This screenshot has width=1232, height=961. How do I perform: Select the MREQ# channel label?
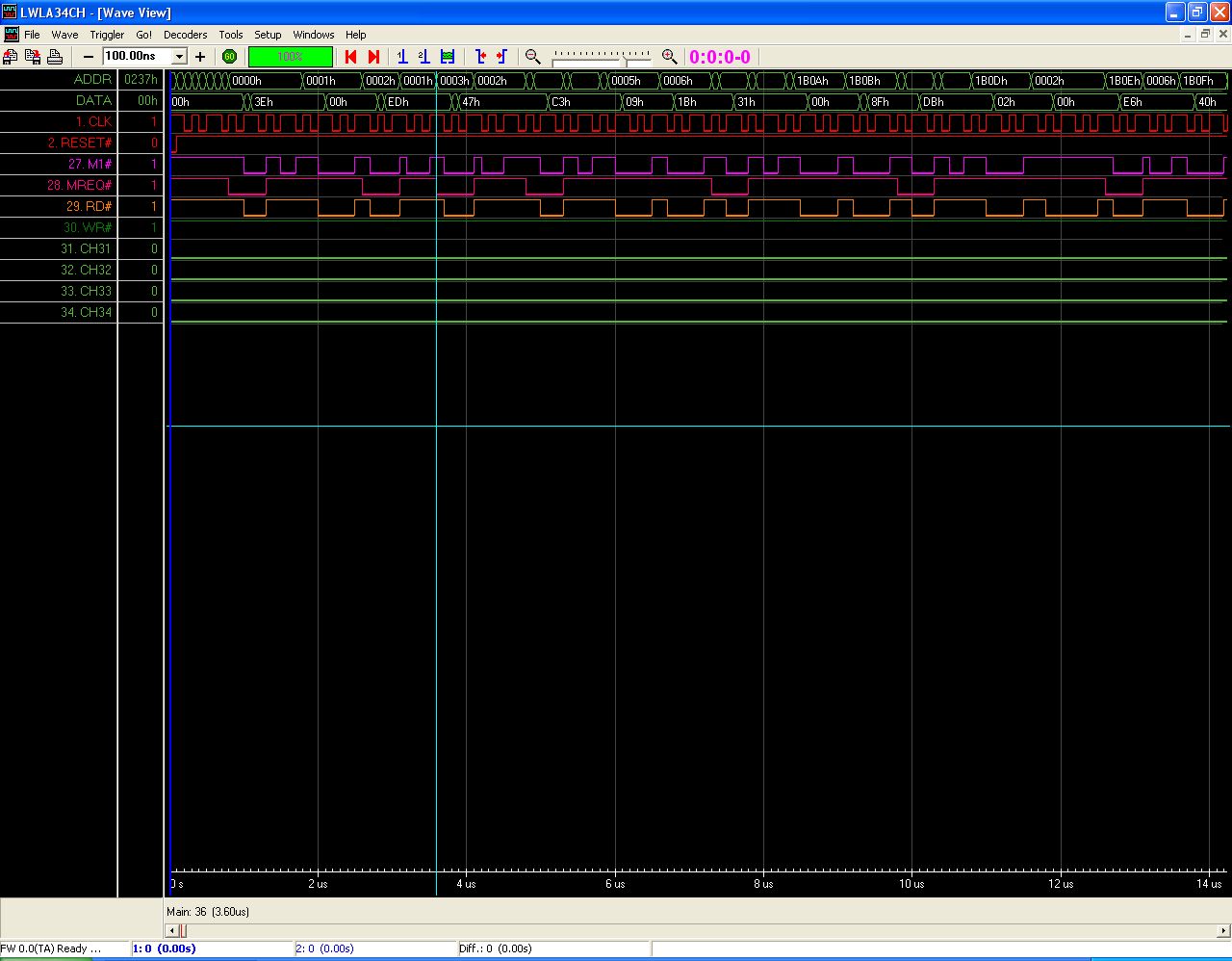click(80, 185)
